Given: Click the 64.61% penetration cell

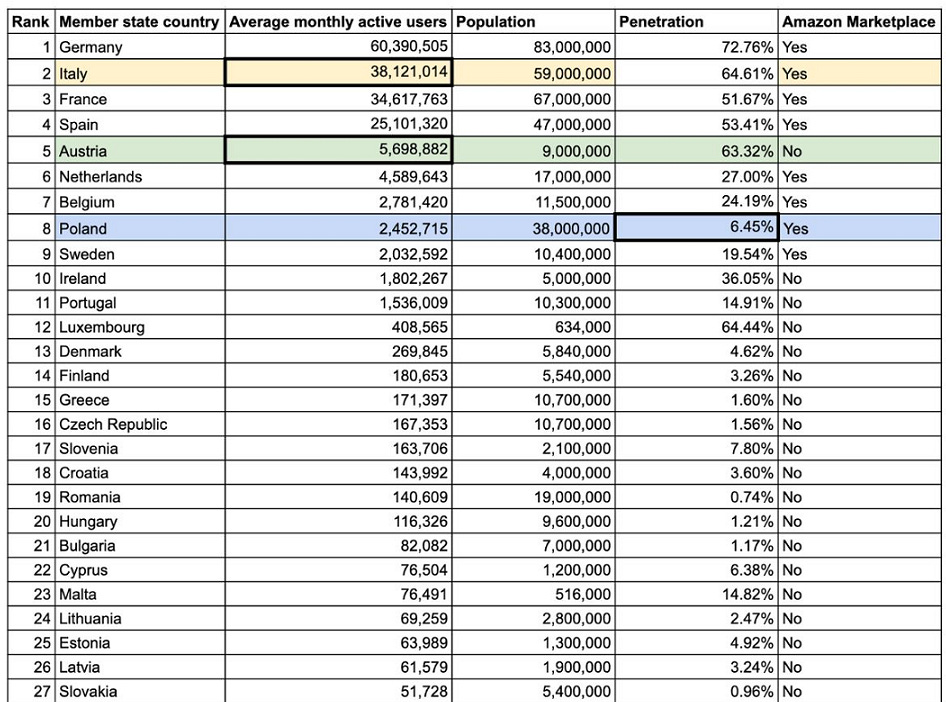Looking at the screenshot, I should [696, 73].
